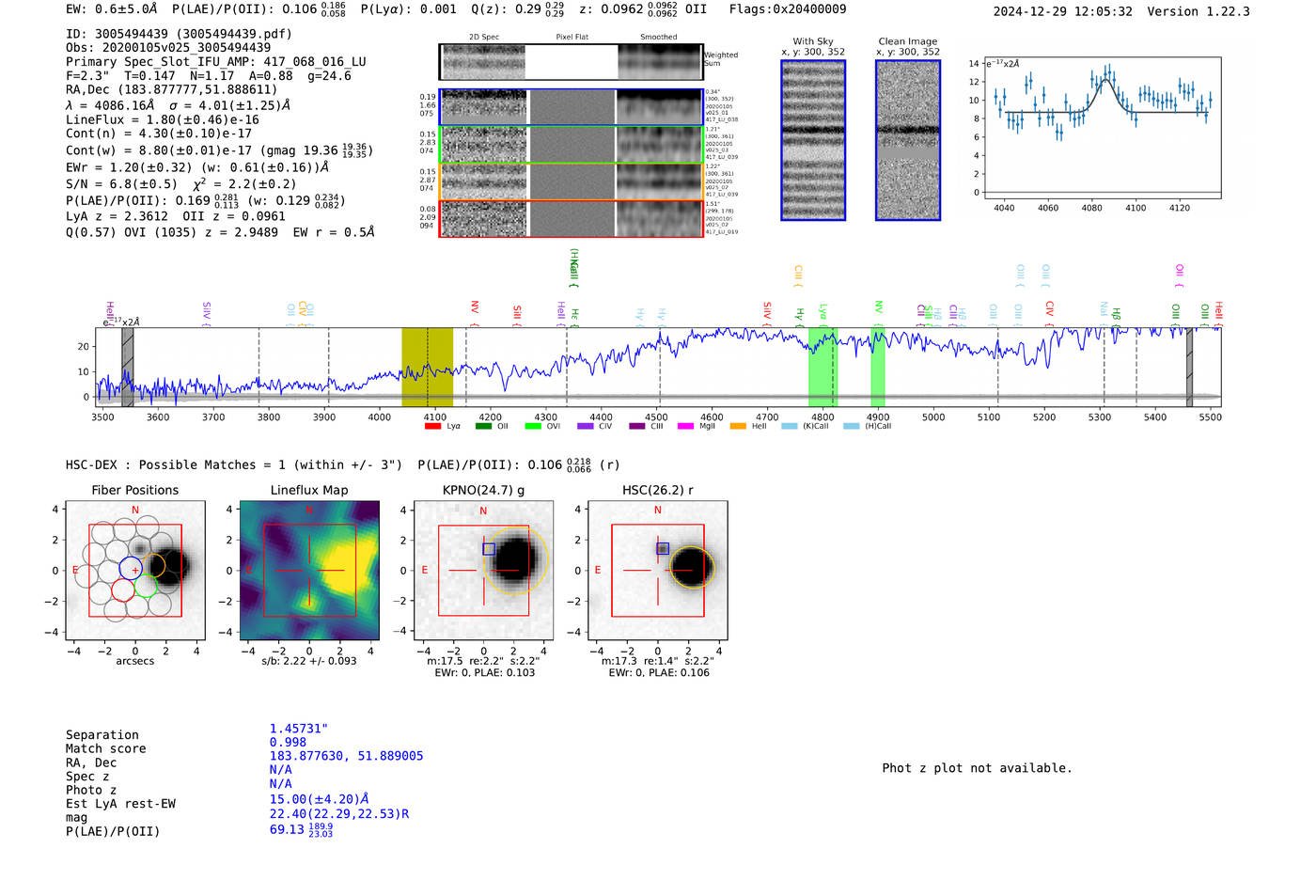
Task: Click the EW: 0.6±5.0Å header text
Action: [111, 9]
